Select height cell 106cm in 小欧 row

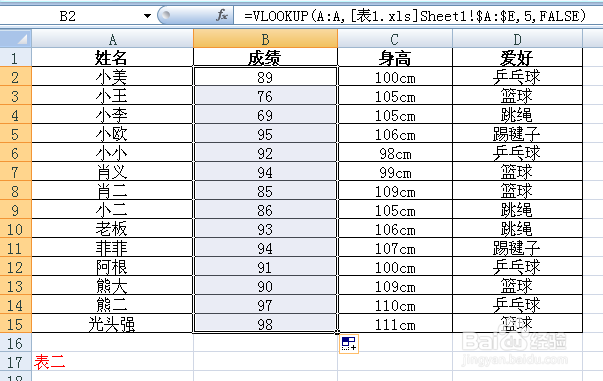[395, 133]
